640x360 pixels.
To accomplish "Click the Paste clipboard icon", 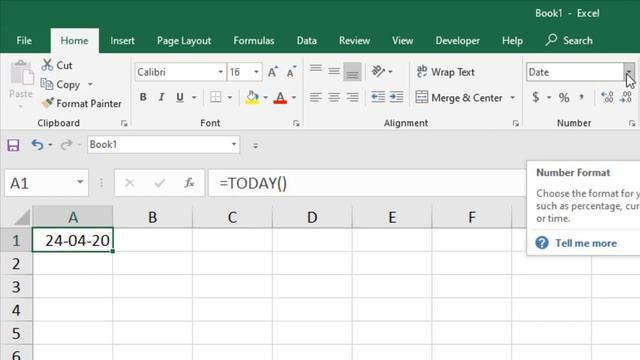I will click(x=21, y=73).
